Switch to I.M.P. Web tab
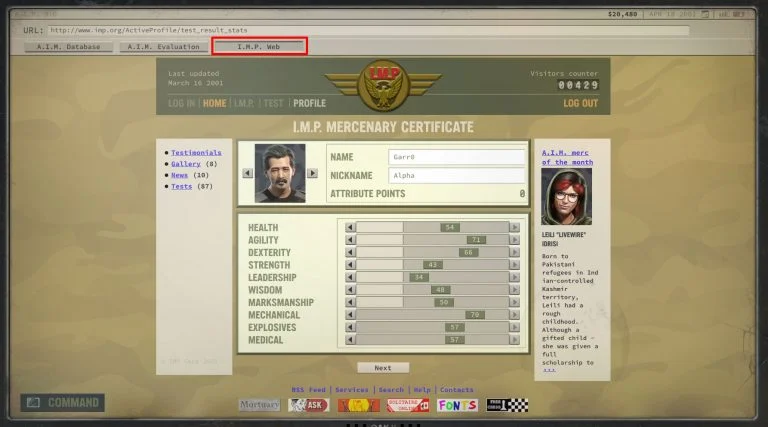The height and width of the screenshot is (427, 768). pyautogui.click(x=259, y=47)
